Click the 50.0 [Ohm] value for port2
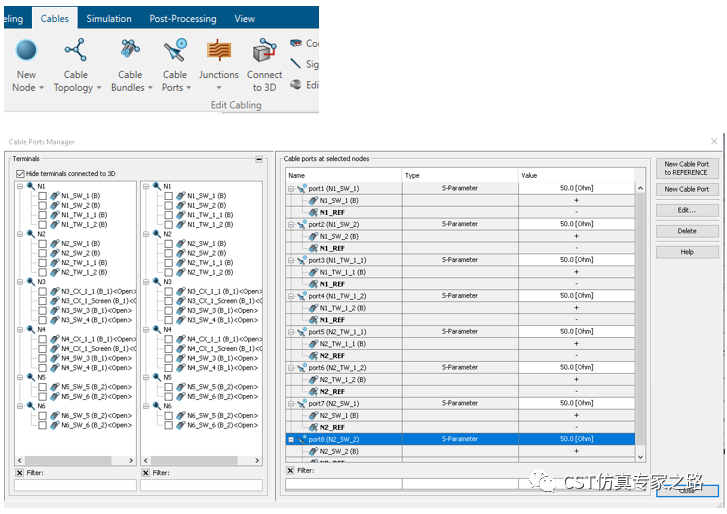The width and height of the screenshot is (727, 514). [576, 224]
